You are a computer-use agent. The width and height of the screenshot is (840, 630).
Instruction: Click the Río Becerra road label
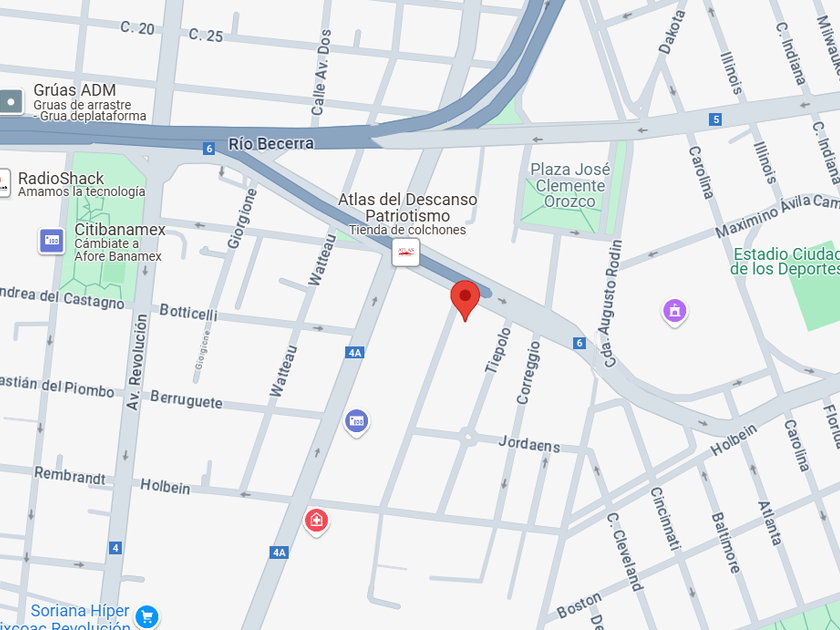coord(271,144)
